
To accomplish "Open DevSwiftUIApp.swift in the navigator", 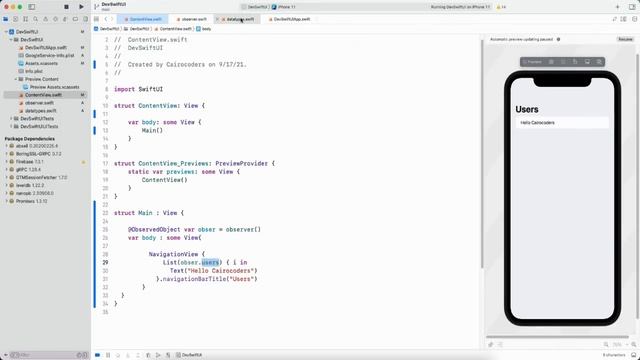I will pyautogui.click(x=45, y=47).
